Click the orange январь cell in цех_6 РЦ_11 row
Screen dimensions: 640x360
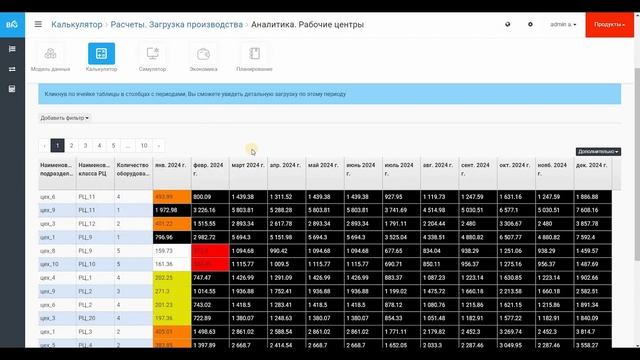[172, 197]
